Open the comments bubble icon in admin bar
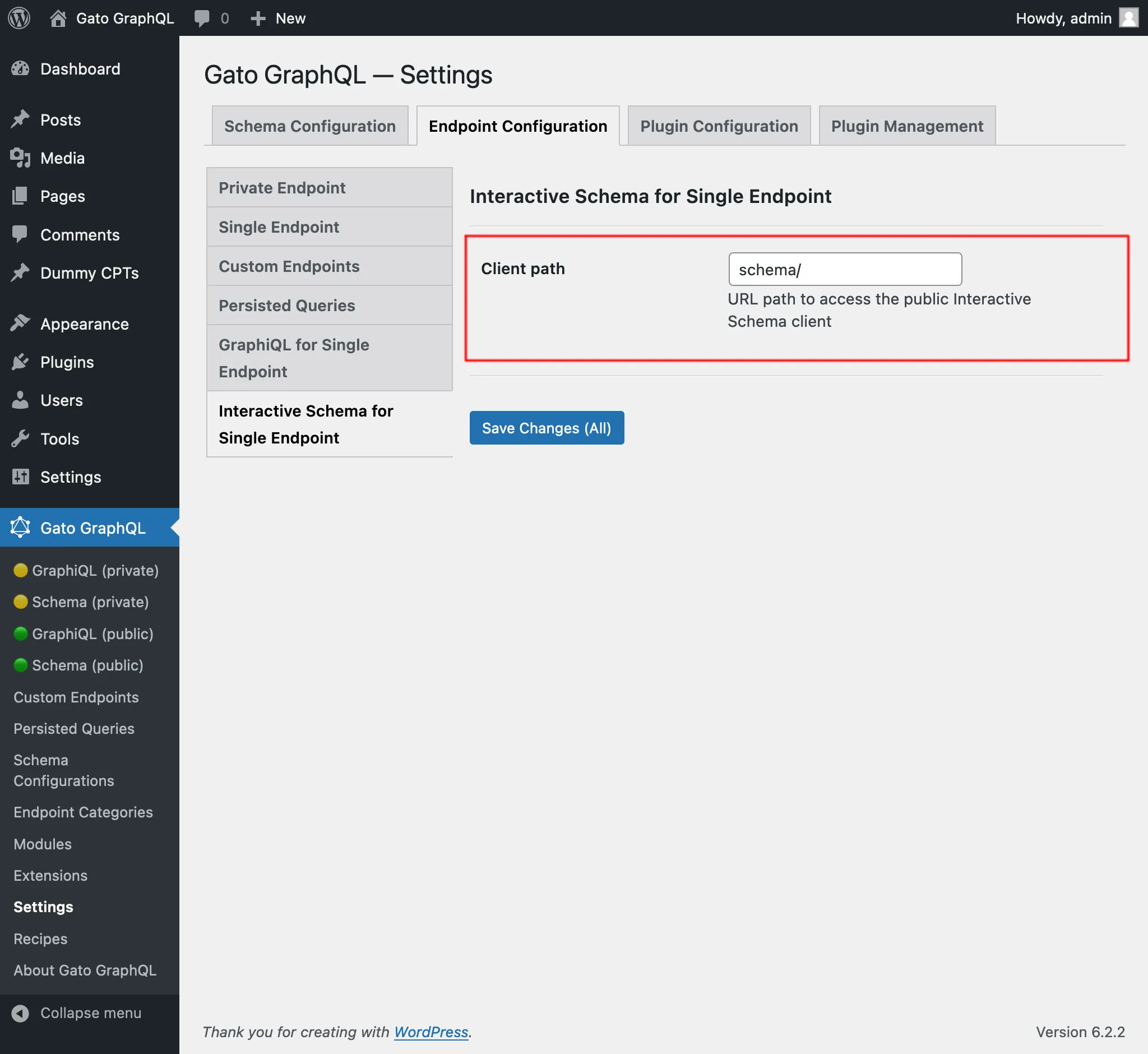The width and height of the screenshot is (1148, 1054). [x=201, y=19]
